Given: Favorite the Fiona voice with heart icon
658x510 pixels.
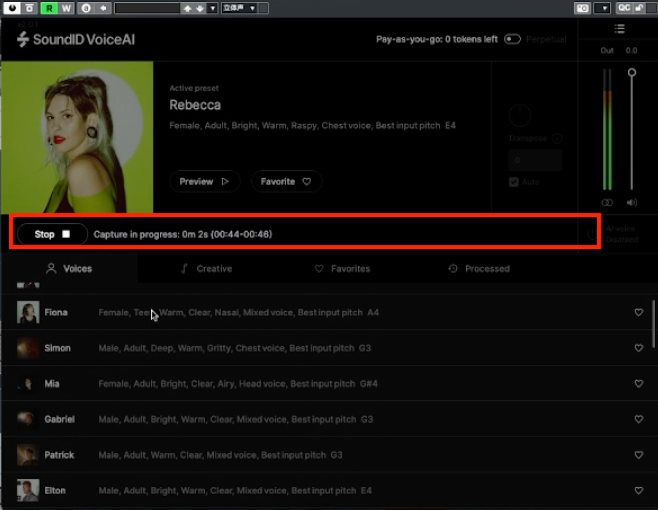Looking at the screenshot, I should click(x=639, y=313).
